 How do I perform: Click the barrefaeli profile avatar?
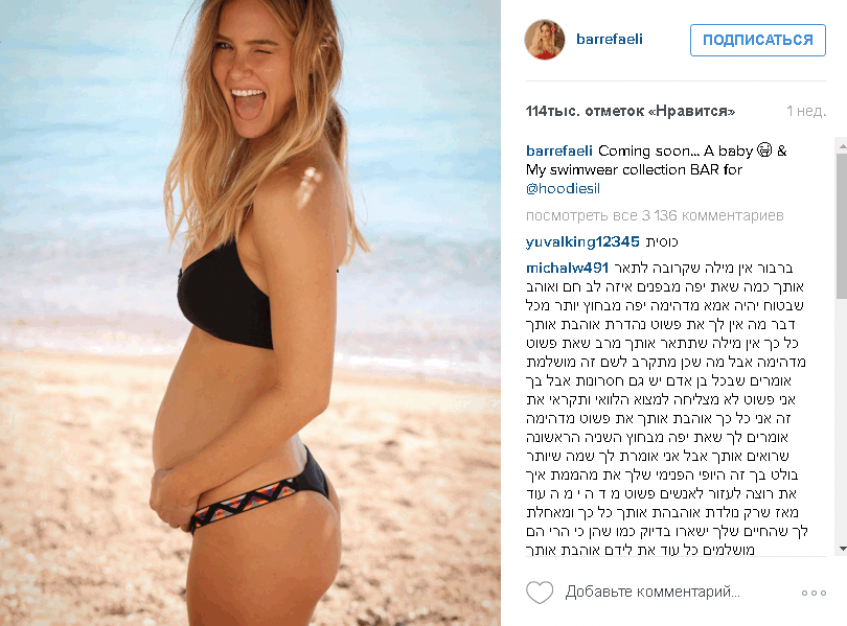click(x=544, y=39)
